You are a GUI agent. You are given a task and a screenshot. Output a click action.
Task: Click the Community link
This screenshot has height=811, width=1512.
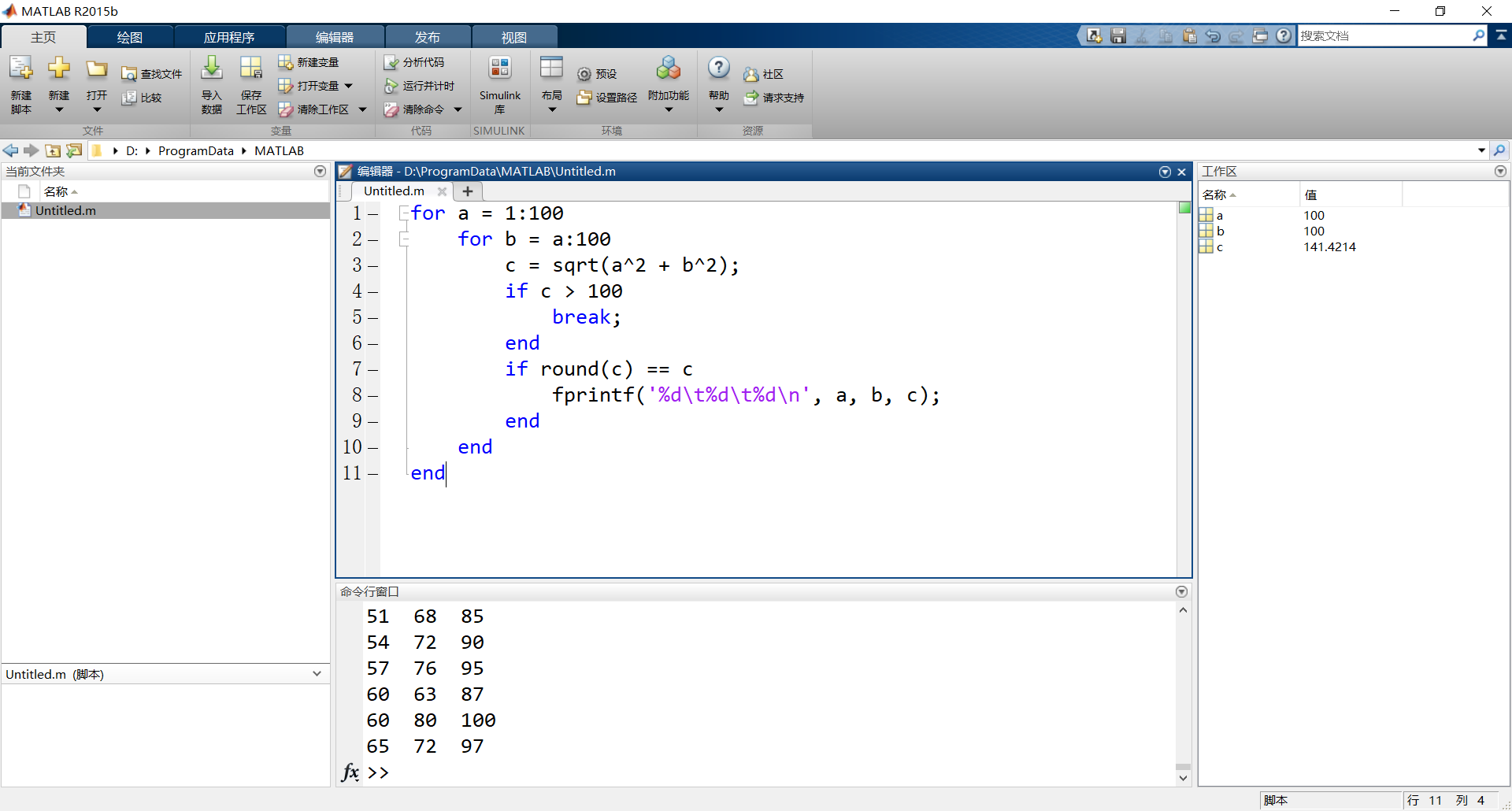click(764, 74)
